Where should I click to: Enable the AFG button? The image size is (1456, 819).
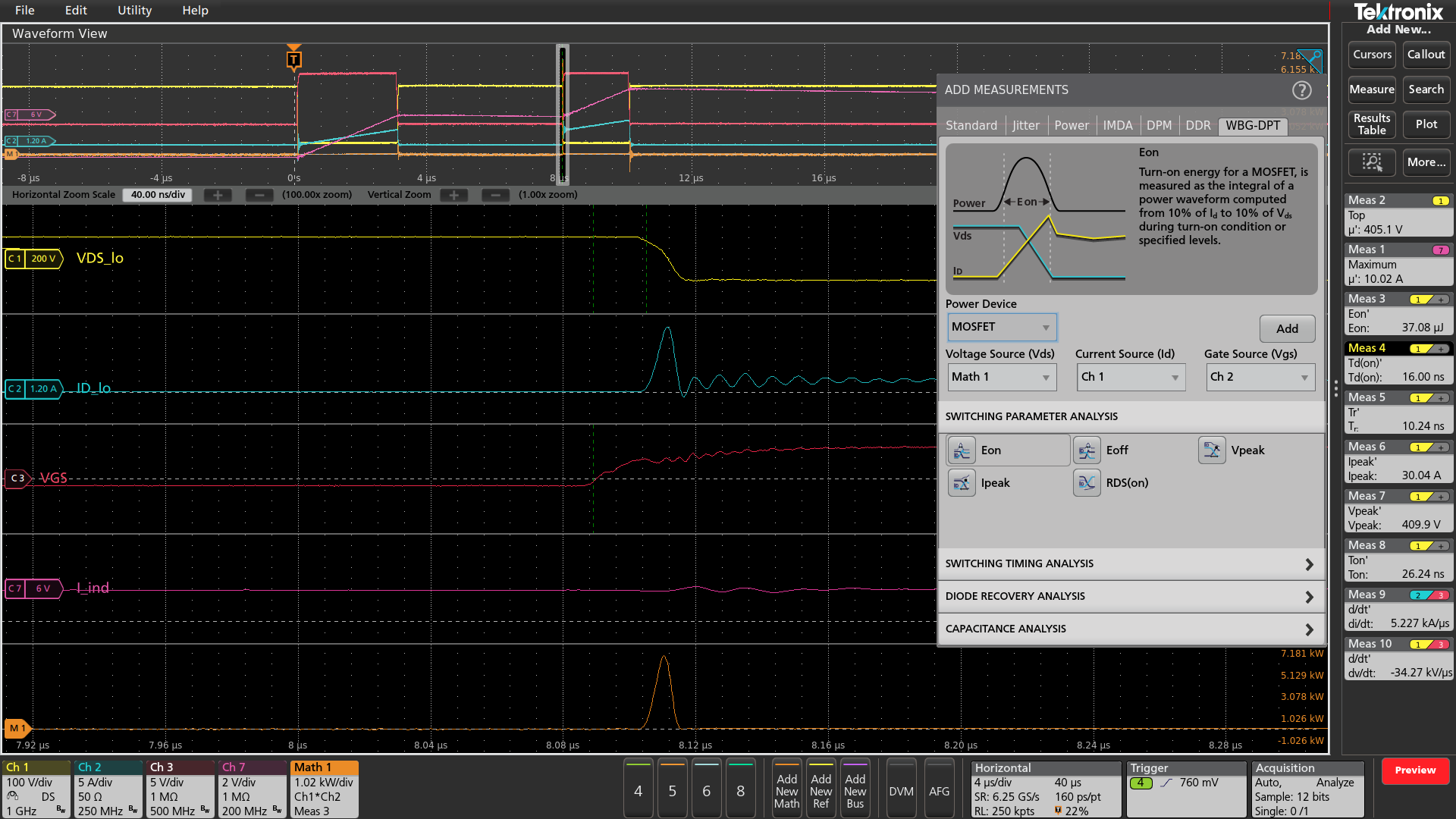939,790
